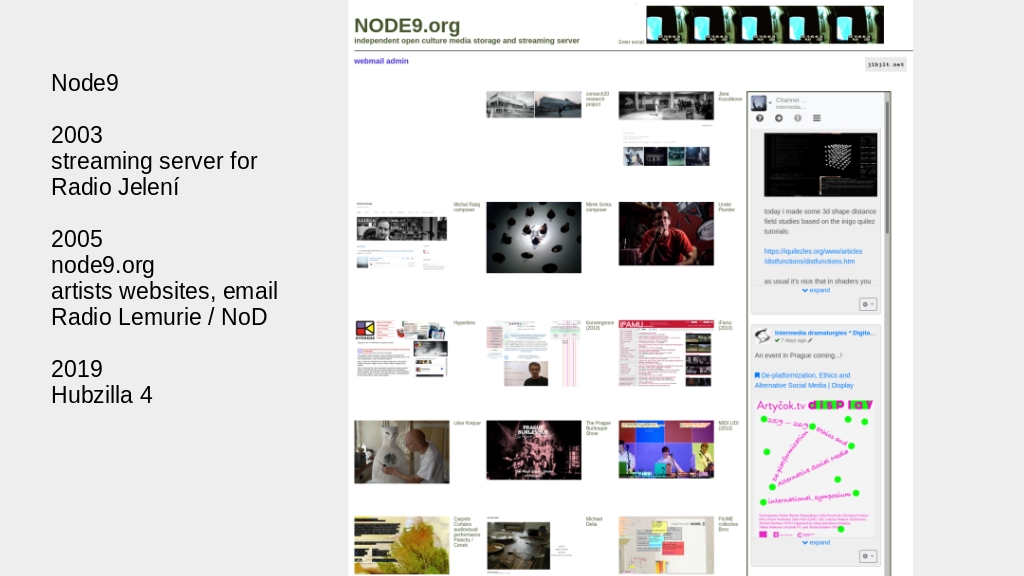Open the hamburger menu in the channel panel
Viewport: 1024px width, 576px height.
[x=817, y=118]
